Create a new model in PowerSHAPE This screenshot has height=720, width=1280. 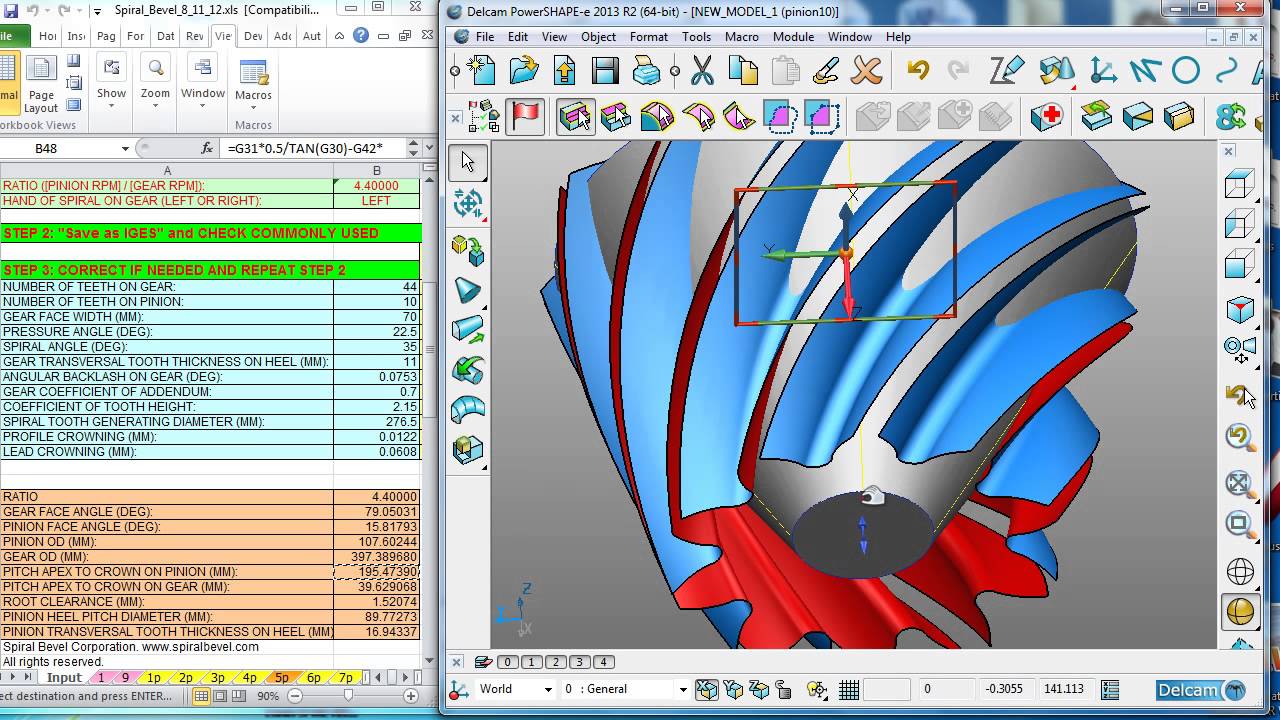click(x=482, y=71)
